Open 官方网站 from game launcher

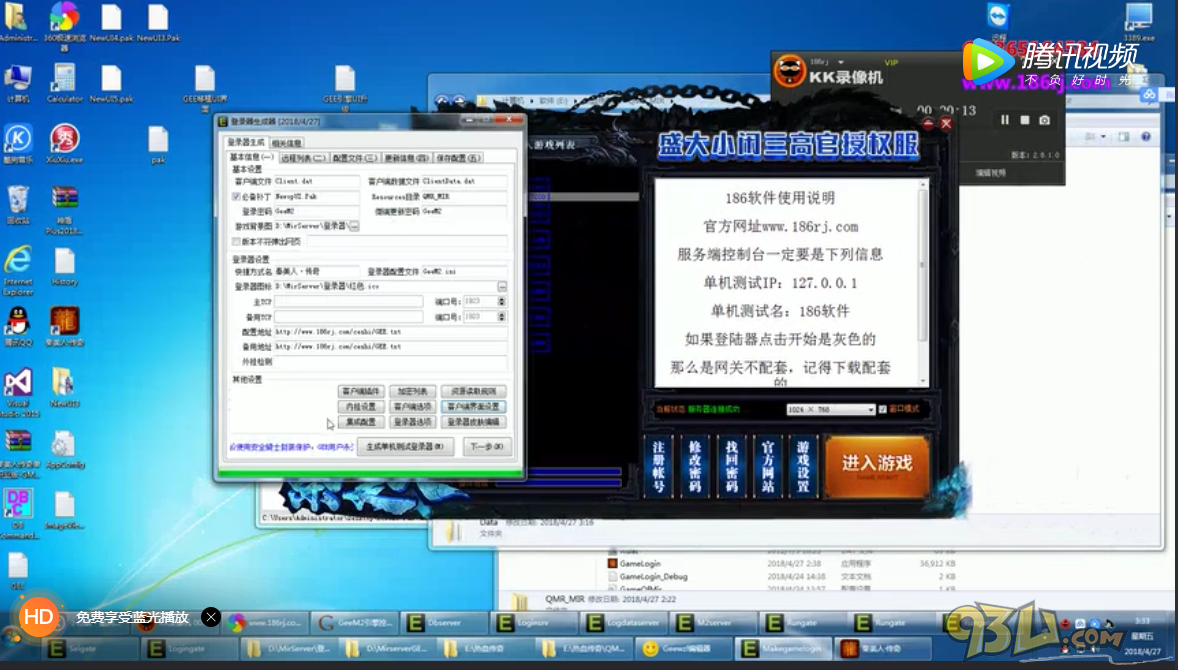coord(768,466)
